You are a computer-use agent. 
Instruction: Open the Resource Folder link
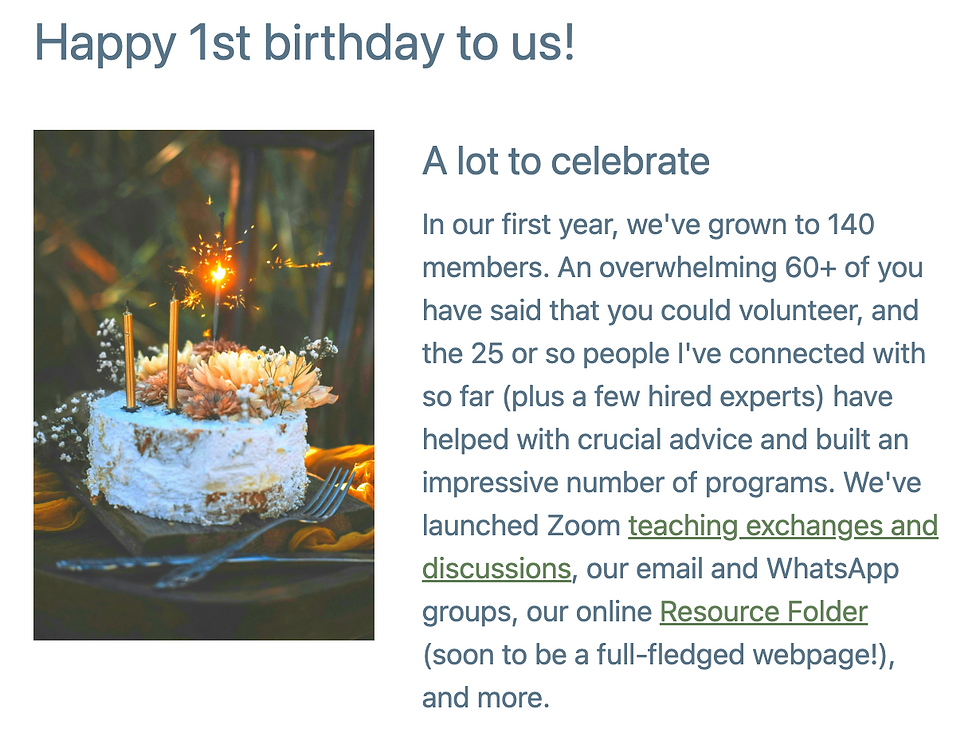point(763,612)
